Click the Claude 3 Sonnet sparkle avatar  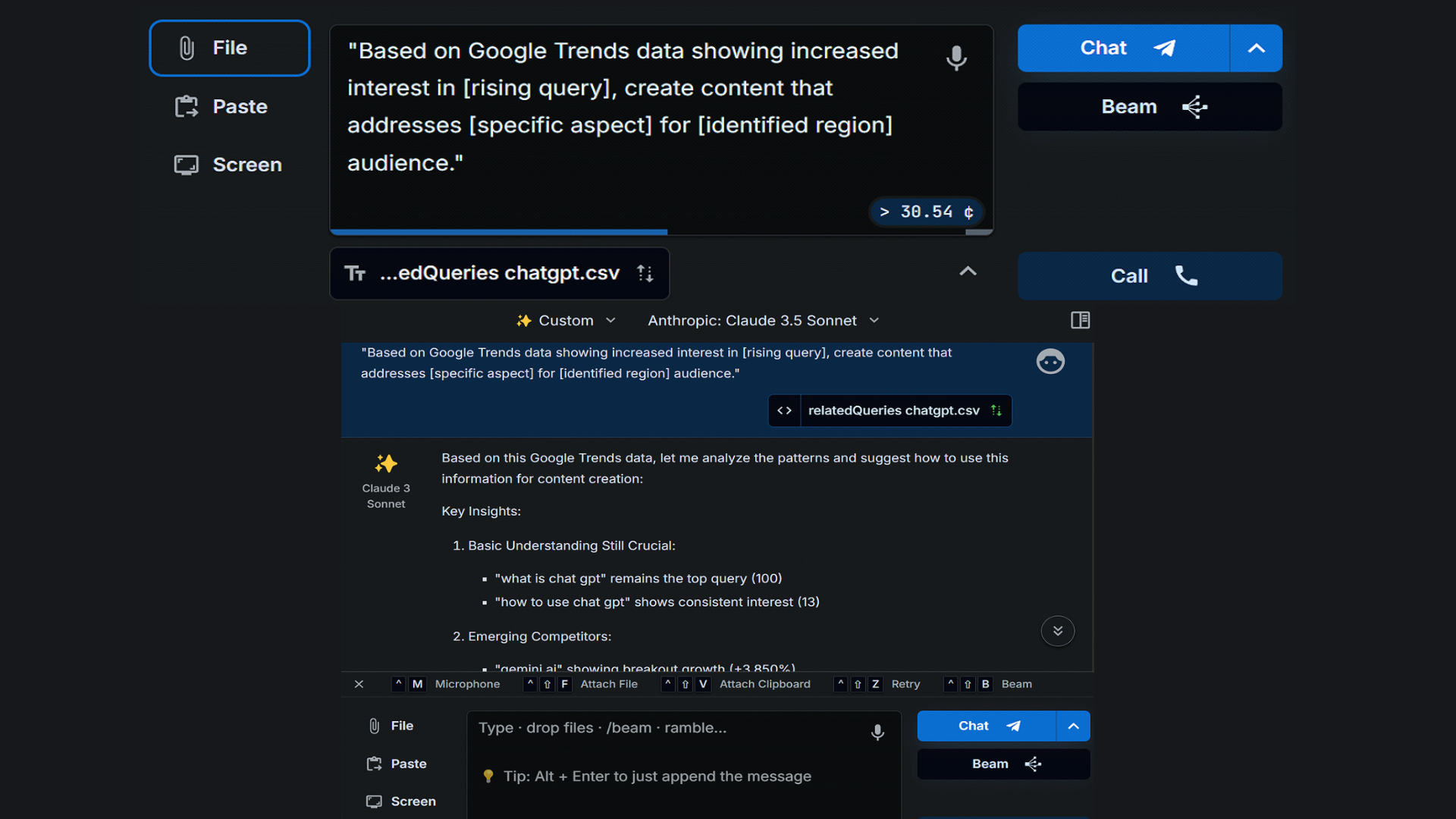(386, 463)
